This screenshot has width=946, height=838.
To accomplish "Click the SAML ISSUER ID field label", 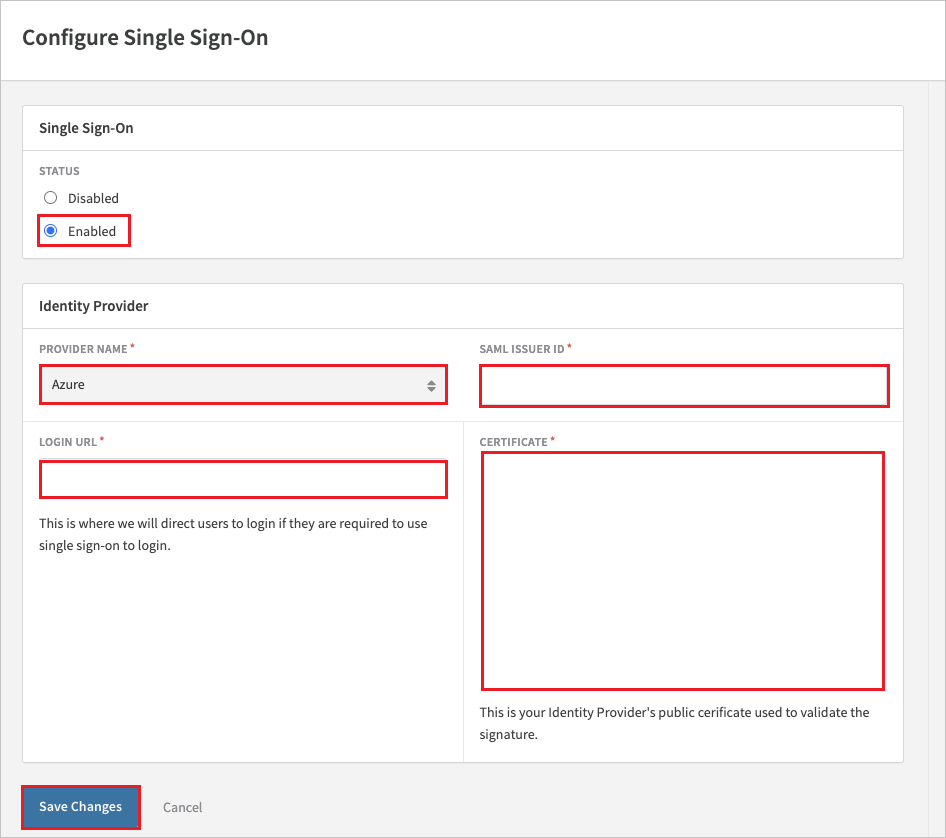I will point(522,349).
